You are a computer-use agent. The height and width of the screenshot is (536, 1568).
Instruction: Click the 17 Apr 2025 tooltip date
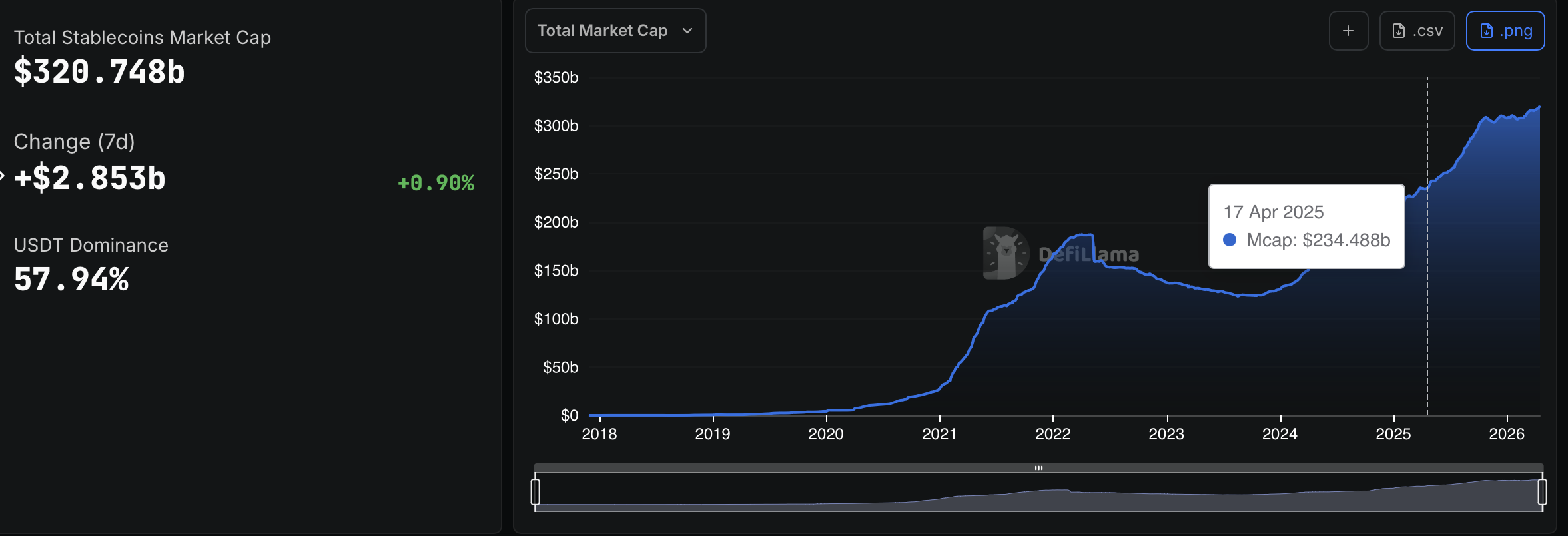tap(1273, 212)
